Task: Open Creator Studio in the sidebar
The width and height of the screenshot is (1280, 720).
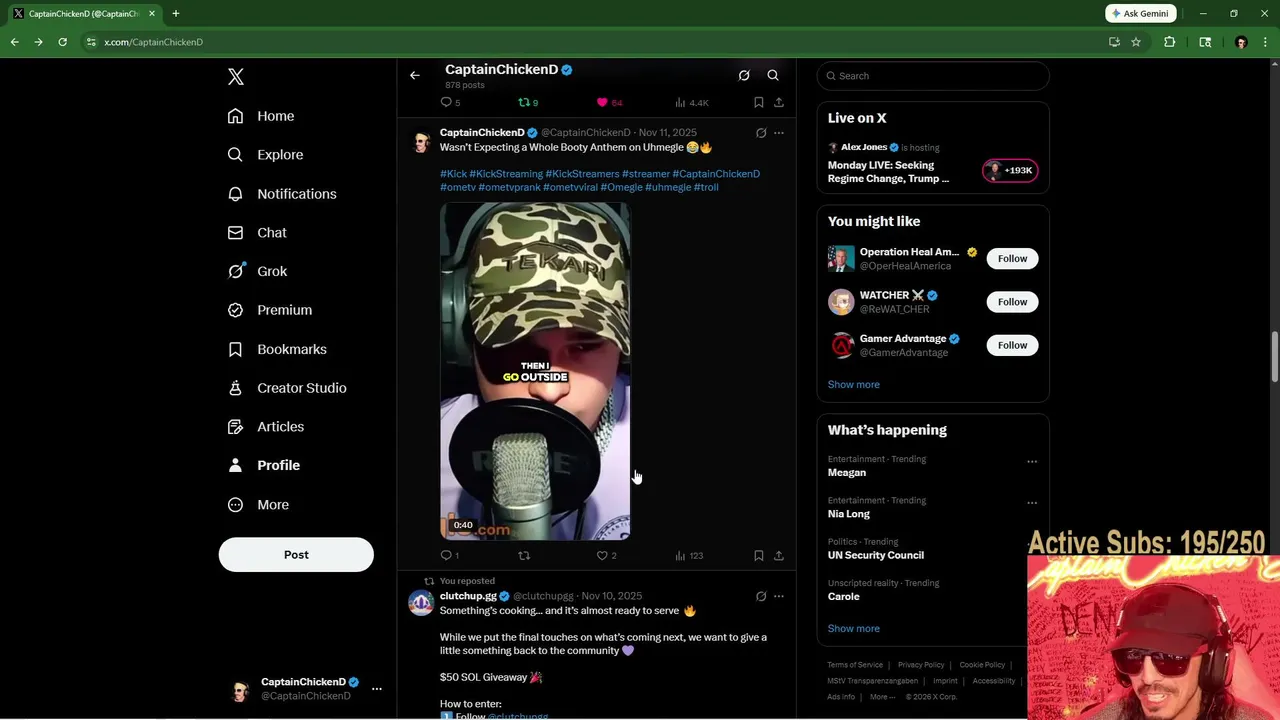Action: pos(287,388)
